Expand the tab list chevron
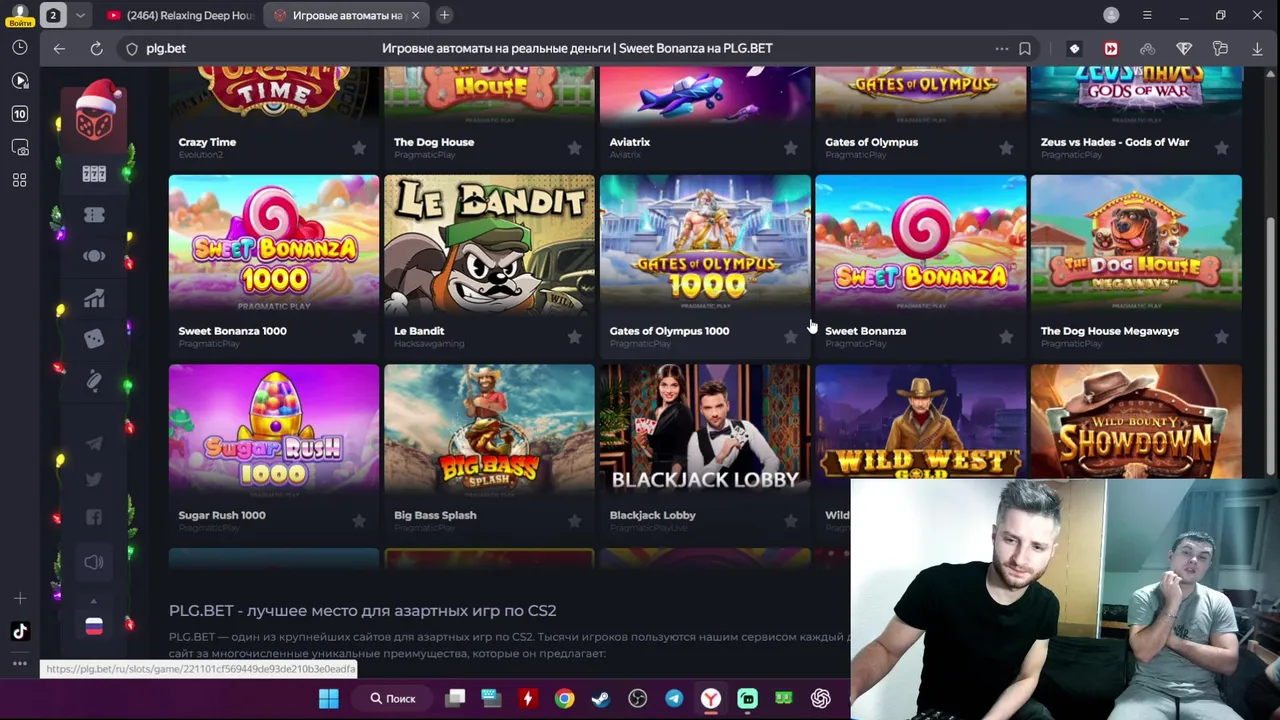This screenshot has width=1280, height=720. [80, 15]
